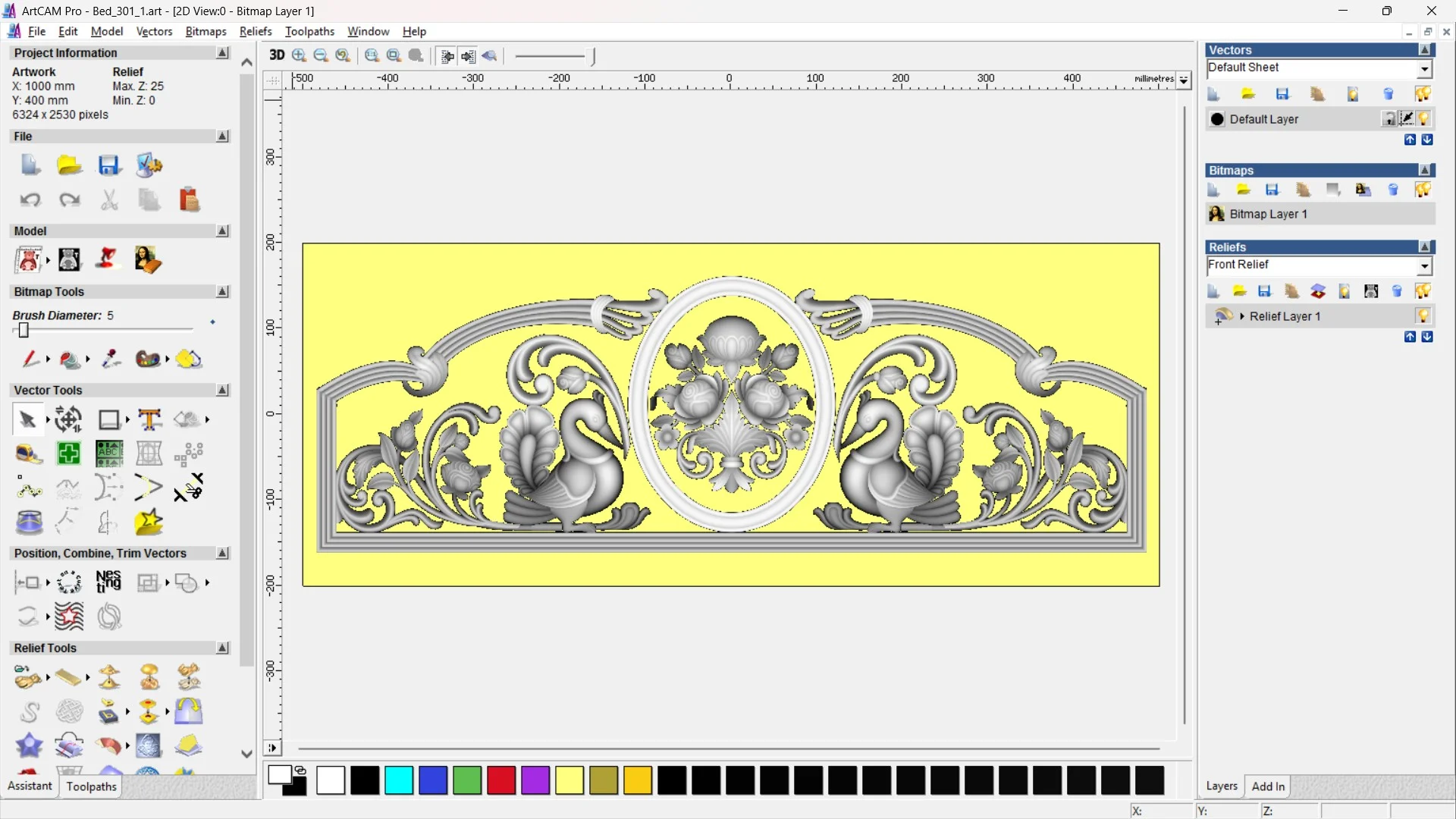Screen dimensions: 1456x819
Task: Select the Create Text vector tool
Action: 149,419
